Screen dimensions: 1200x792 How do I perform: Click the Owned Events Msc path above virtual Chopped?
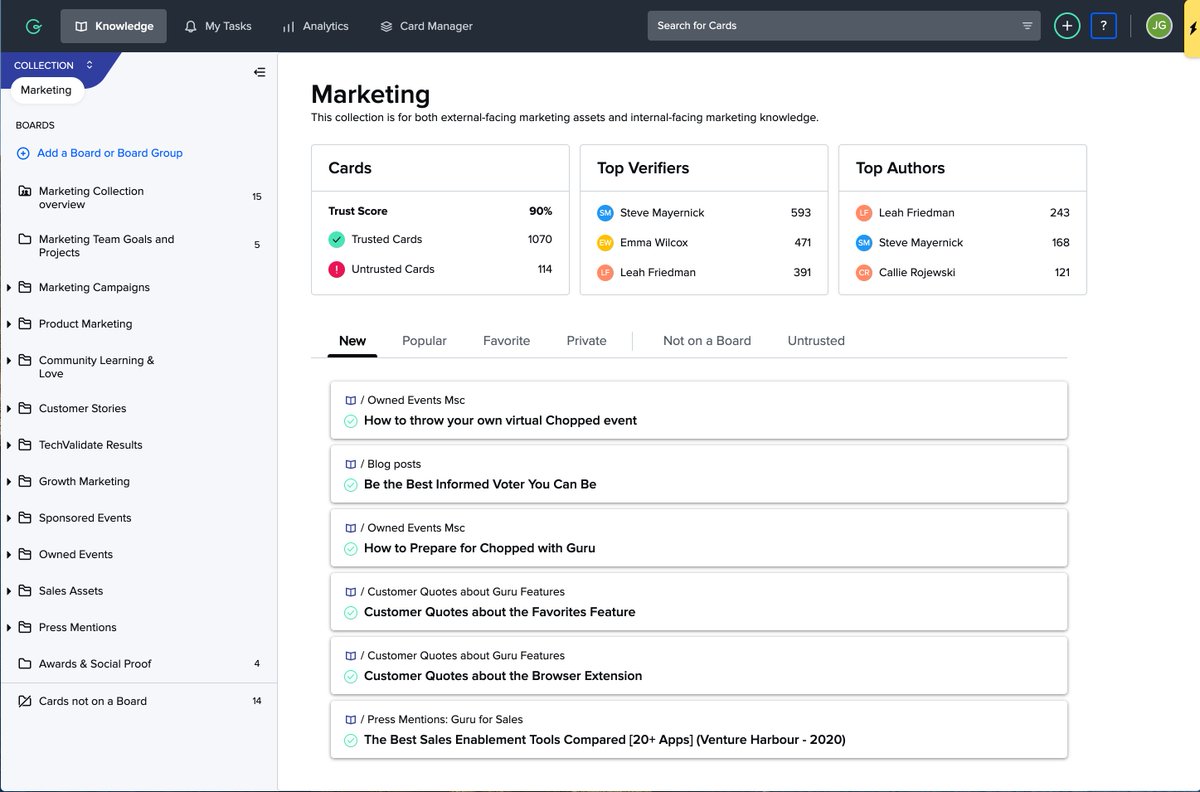(416, 400)
